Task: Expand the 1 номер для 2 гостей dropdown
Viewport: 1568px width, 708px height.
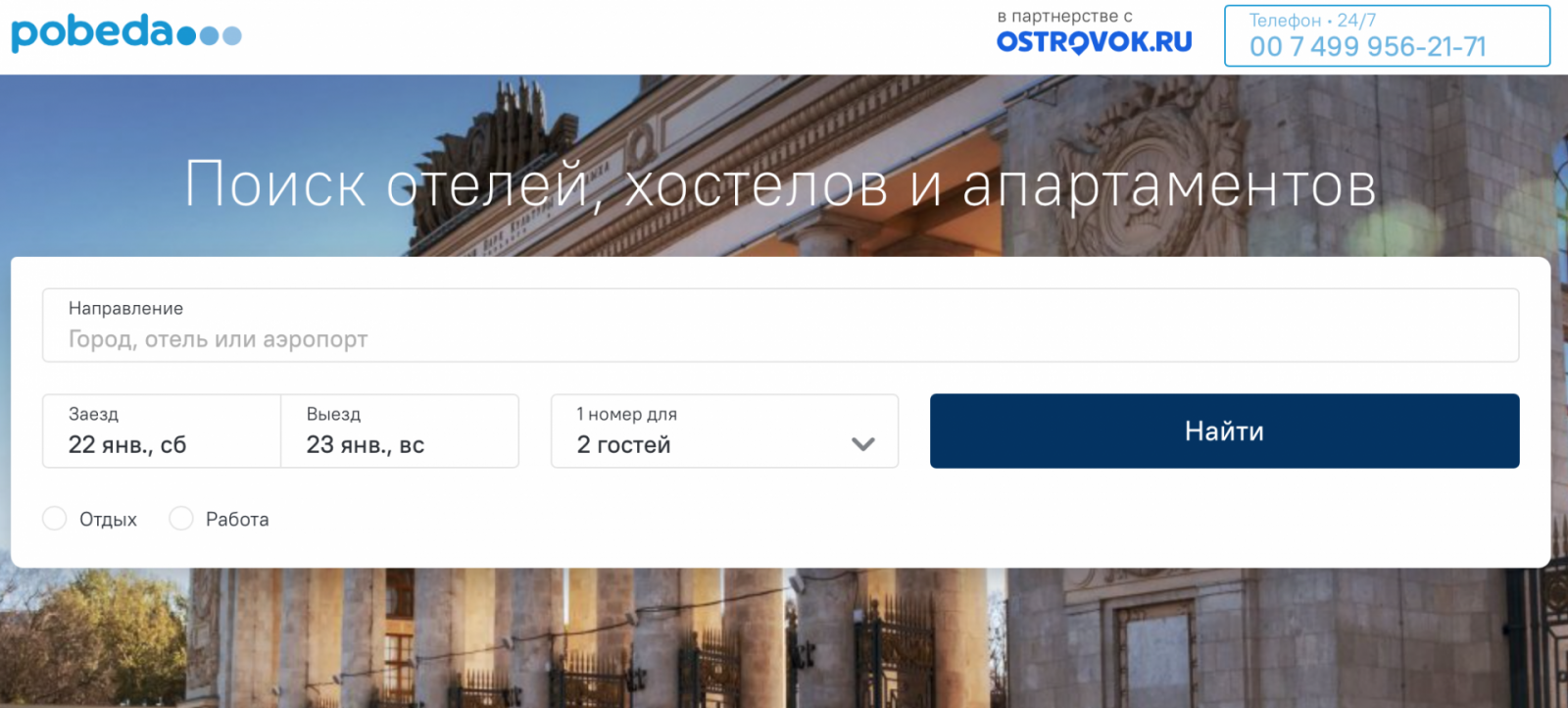Action: pyautogui.click(x=725, y=431)
